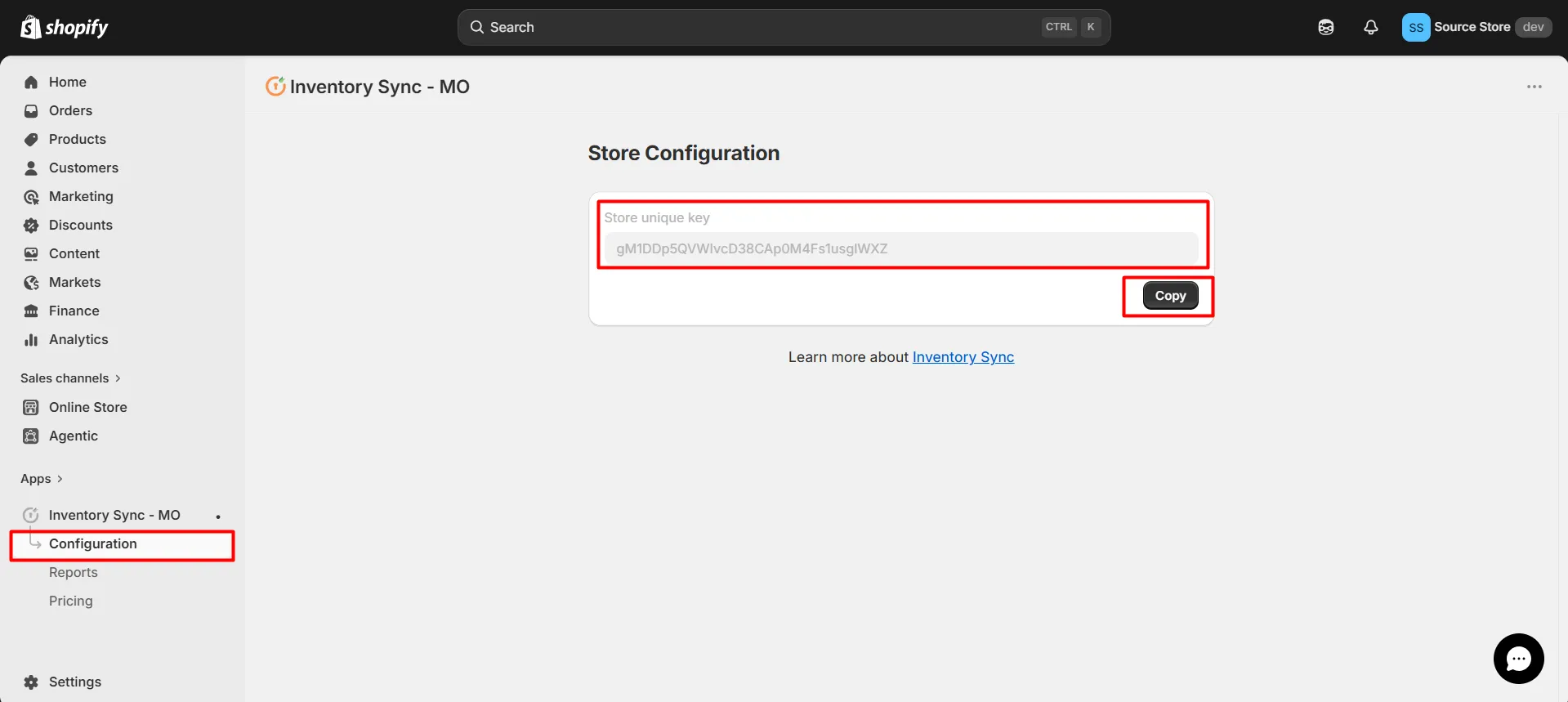Click the Finance label
The image size is (1568, 702).
pyautogui.click(x=74, y=311)
